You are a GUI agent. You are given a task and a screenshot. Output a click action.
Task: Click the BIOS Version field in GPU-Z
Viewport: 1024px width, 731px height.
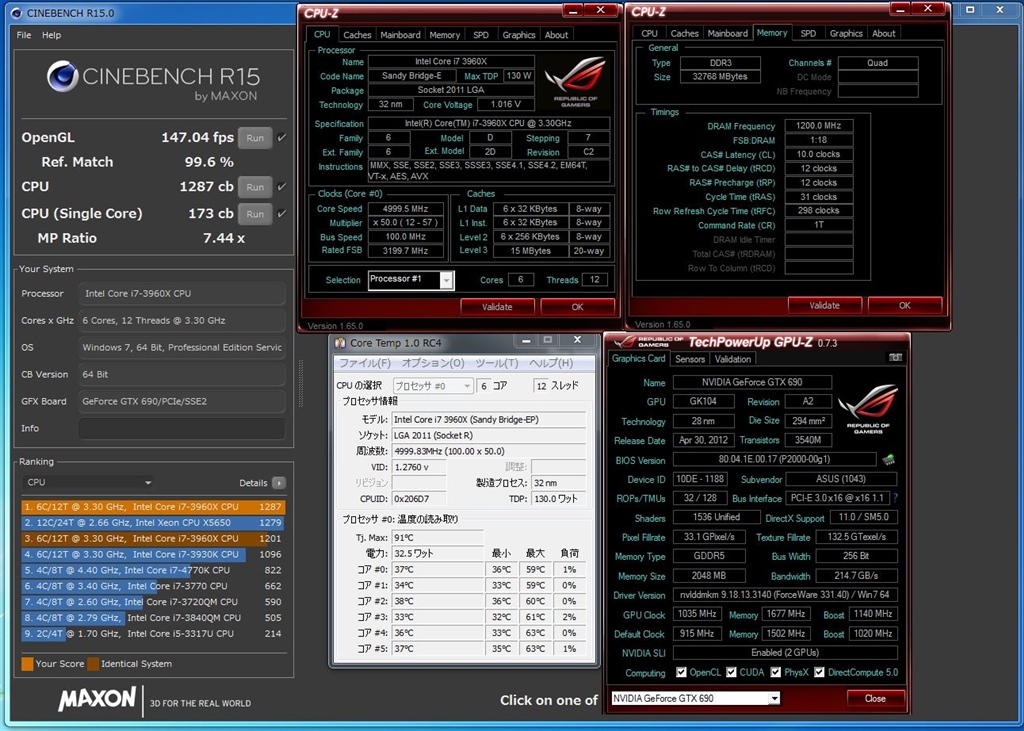coord(774,460)
